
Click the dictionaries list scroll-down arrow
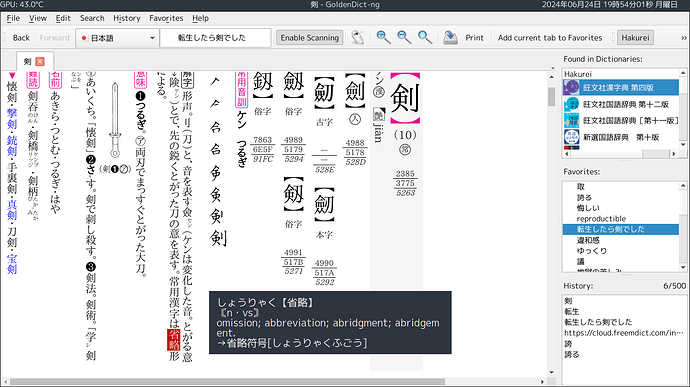click(x=683, y=145)
